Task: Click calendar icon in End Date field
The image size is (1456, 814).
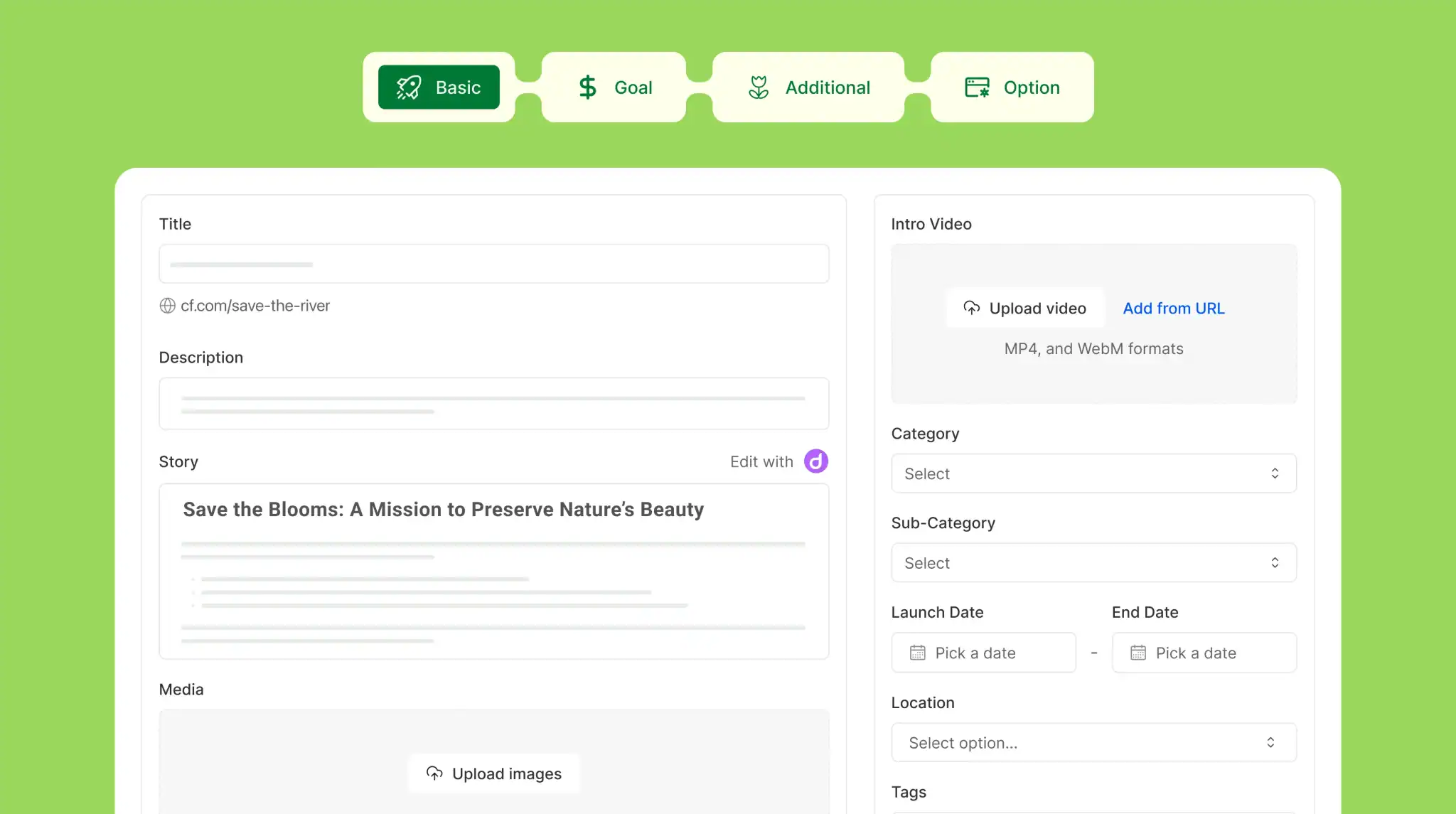Action: pos(1138,653)
